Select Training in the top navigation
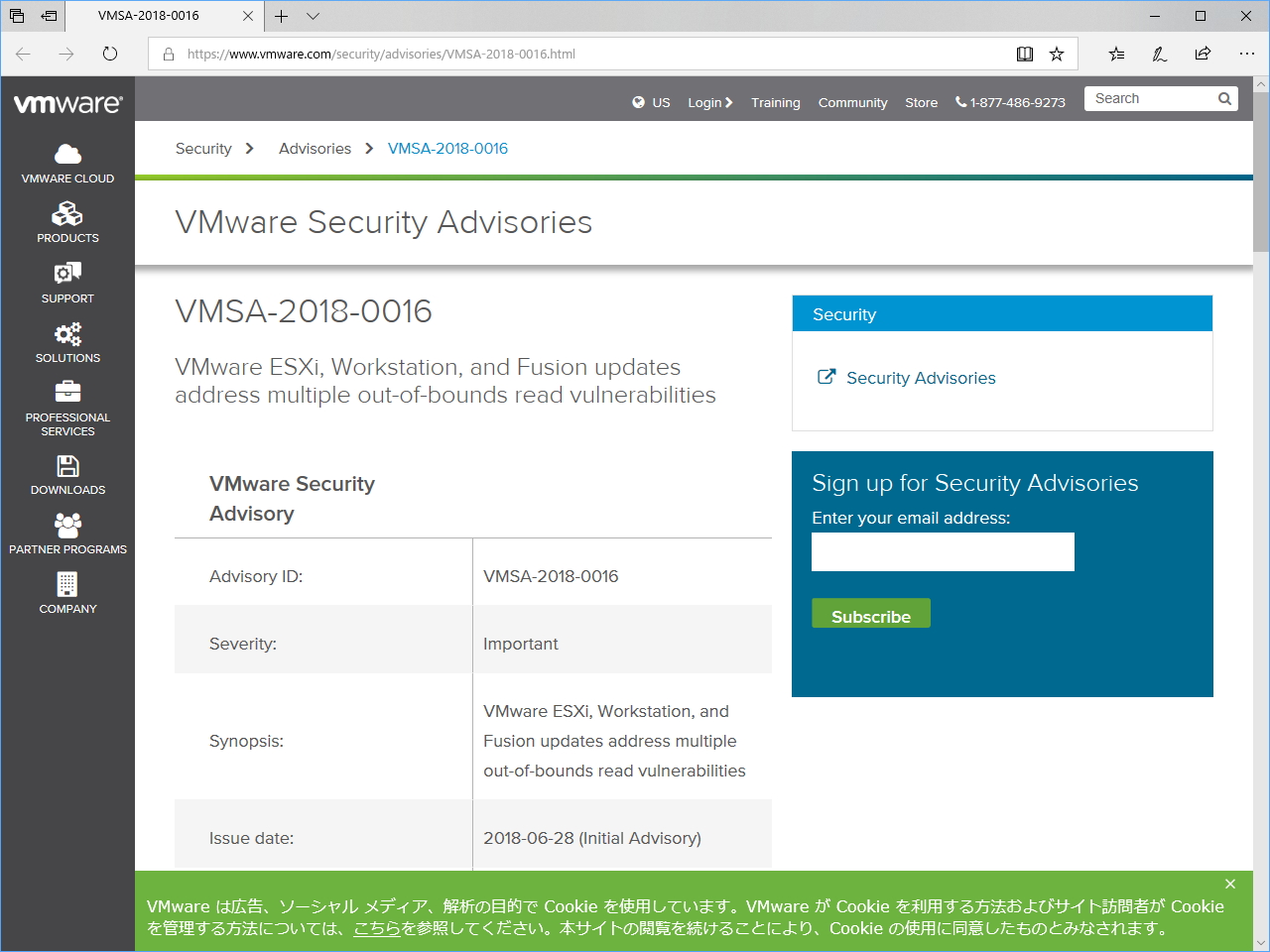 (775, 102)
